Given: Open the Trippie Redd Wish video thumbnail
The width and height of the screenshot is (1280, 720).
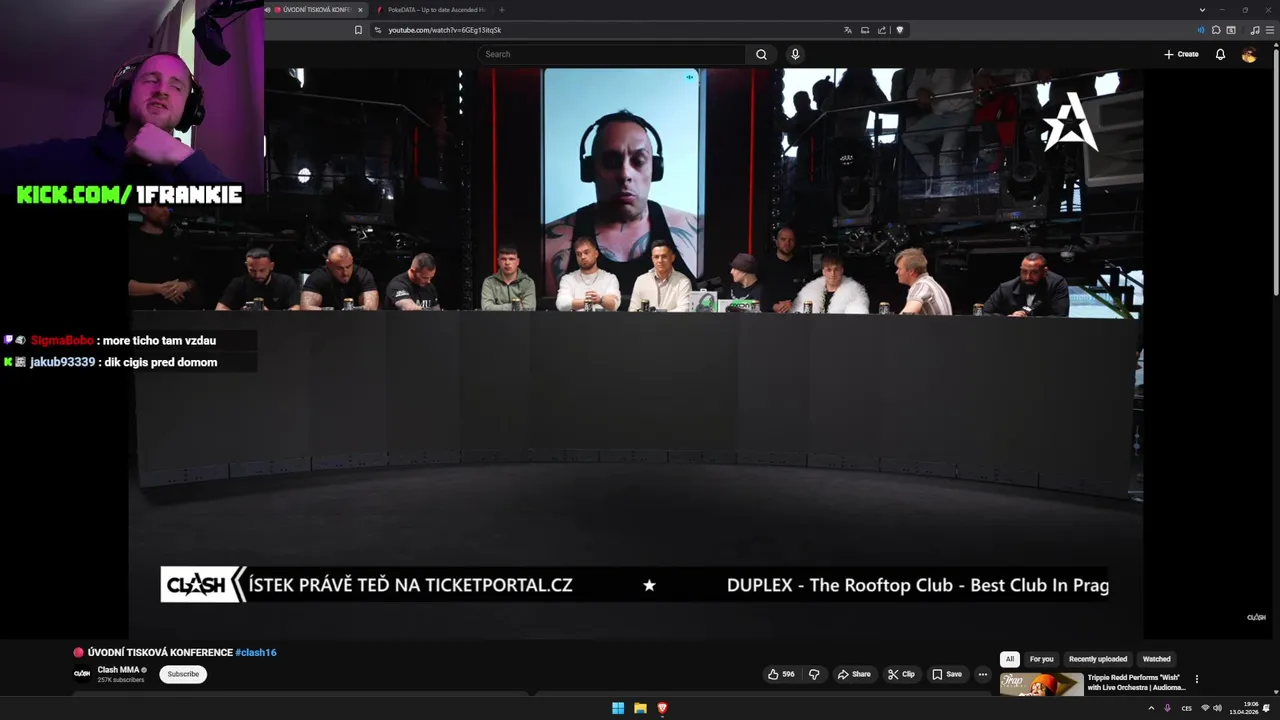Looking at the screenshot, I should (x=1041, y=684).
